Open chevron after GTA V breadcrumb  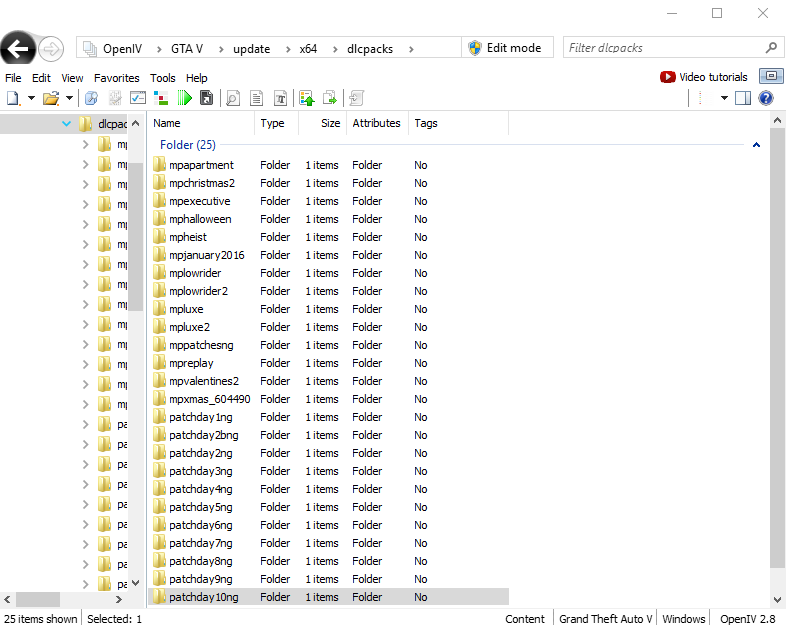tap(221, 49)
